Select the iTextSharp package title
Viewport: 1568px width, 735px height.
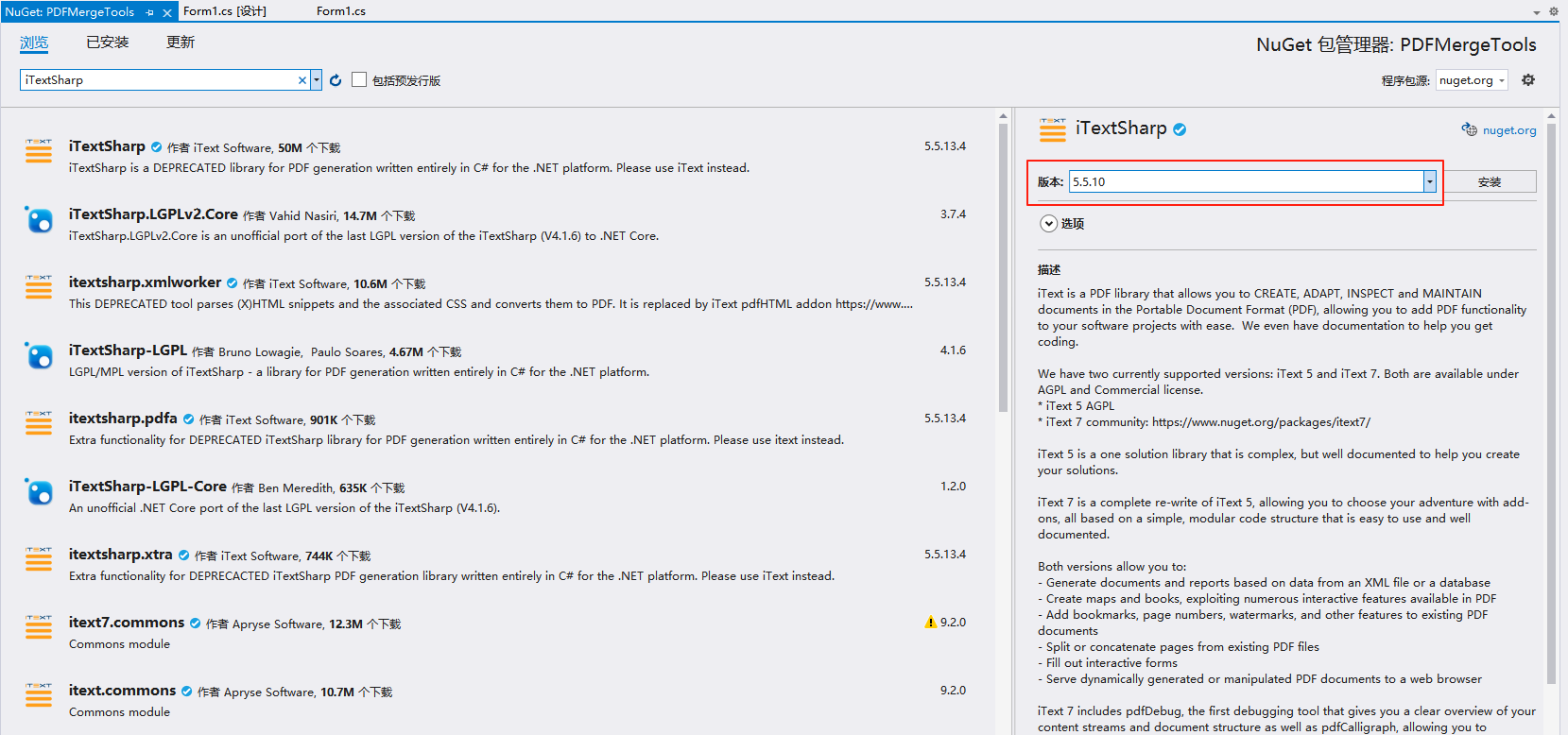pyautogui.click(x=107, y=146)
